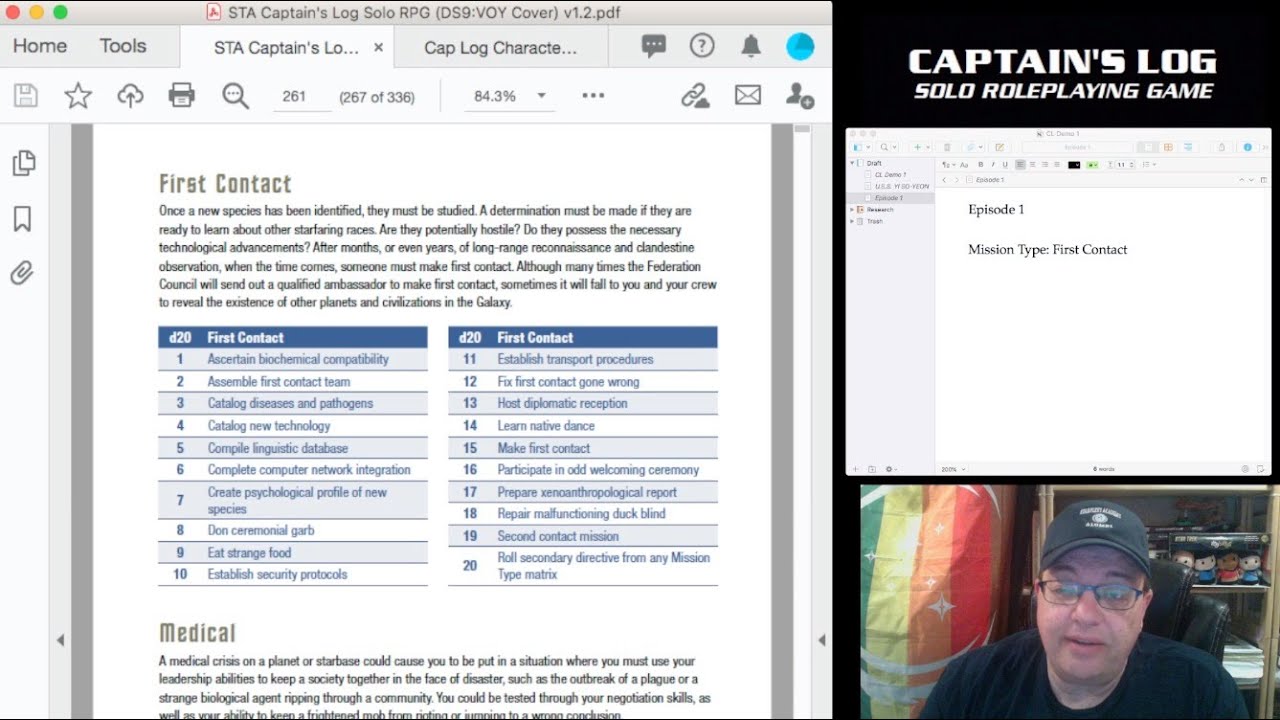Click the add person share icon
The width and height of the screenshot is (1280, 720).
point(800,96)
